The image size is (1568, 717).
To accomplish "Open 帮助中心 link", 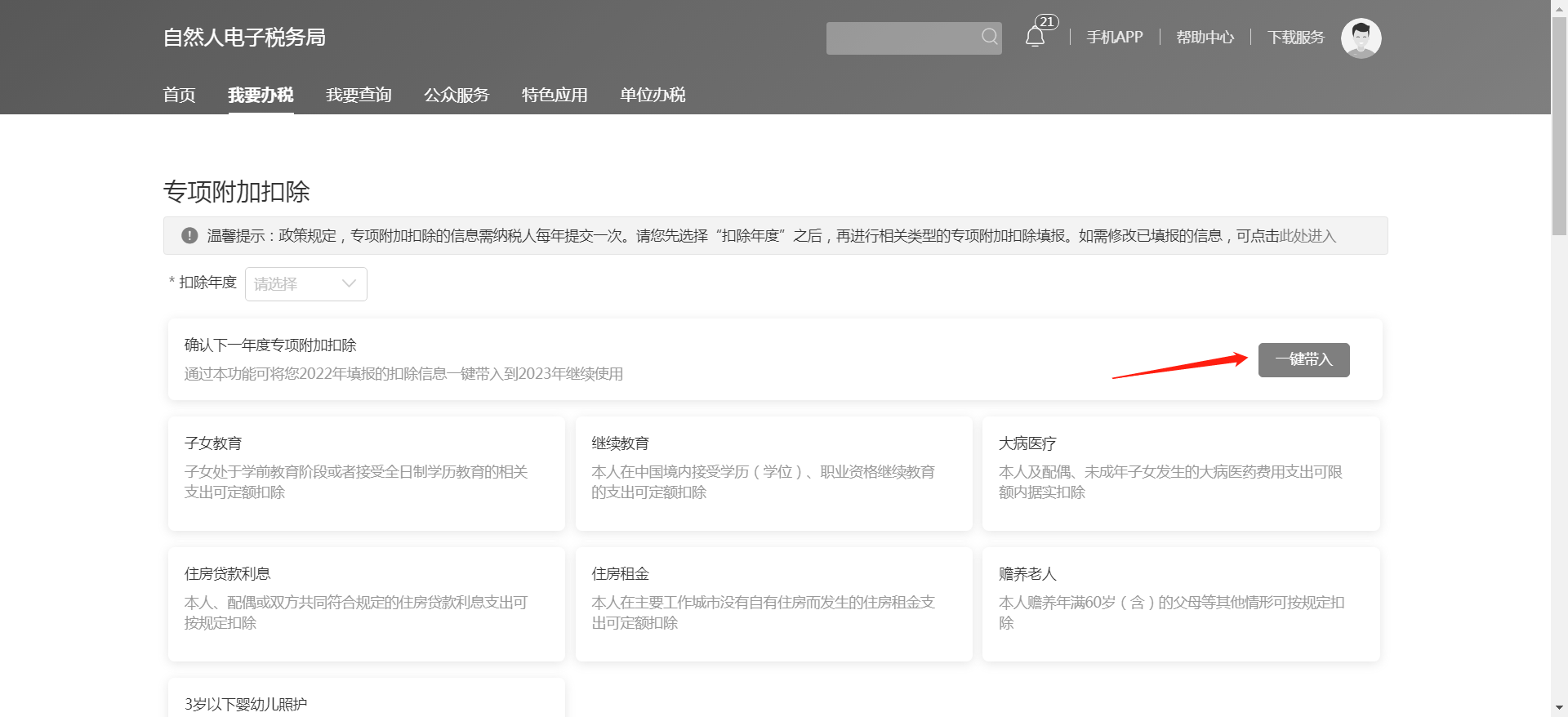I will pos(1205,38).
